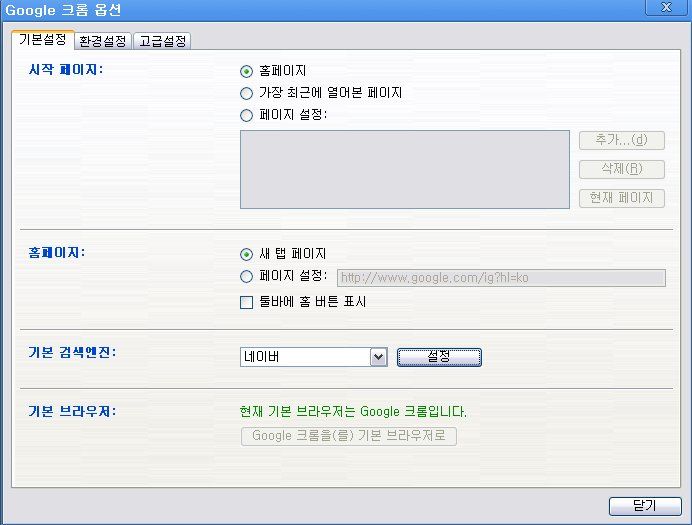Click the 삭제(R) button

point(621,169)
